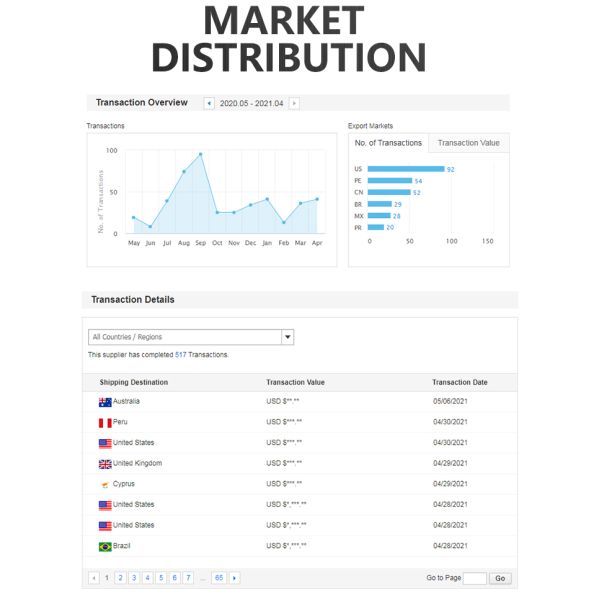Click the next date range arrow
Screen dimensions: 600x600
click(294, 103)
